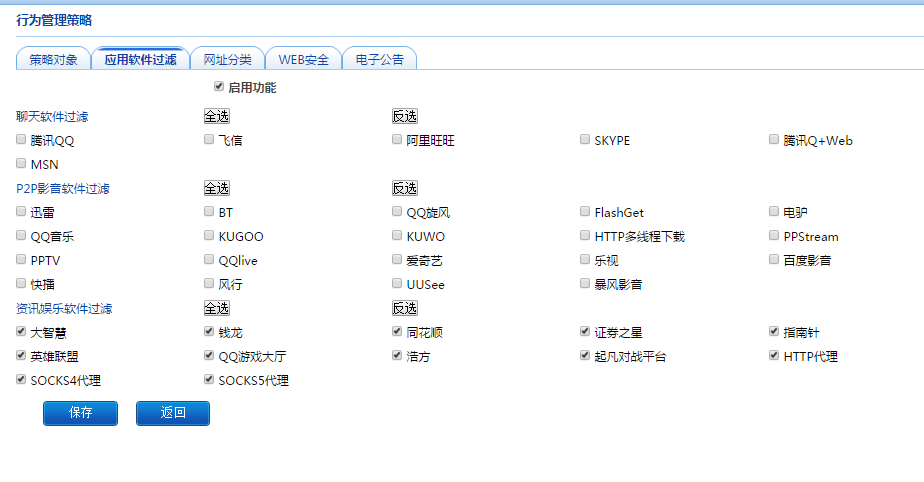Check the PPTV checkbox
The image size is (924, 482).
coord(21,259)
